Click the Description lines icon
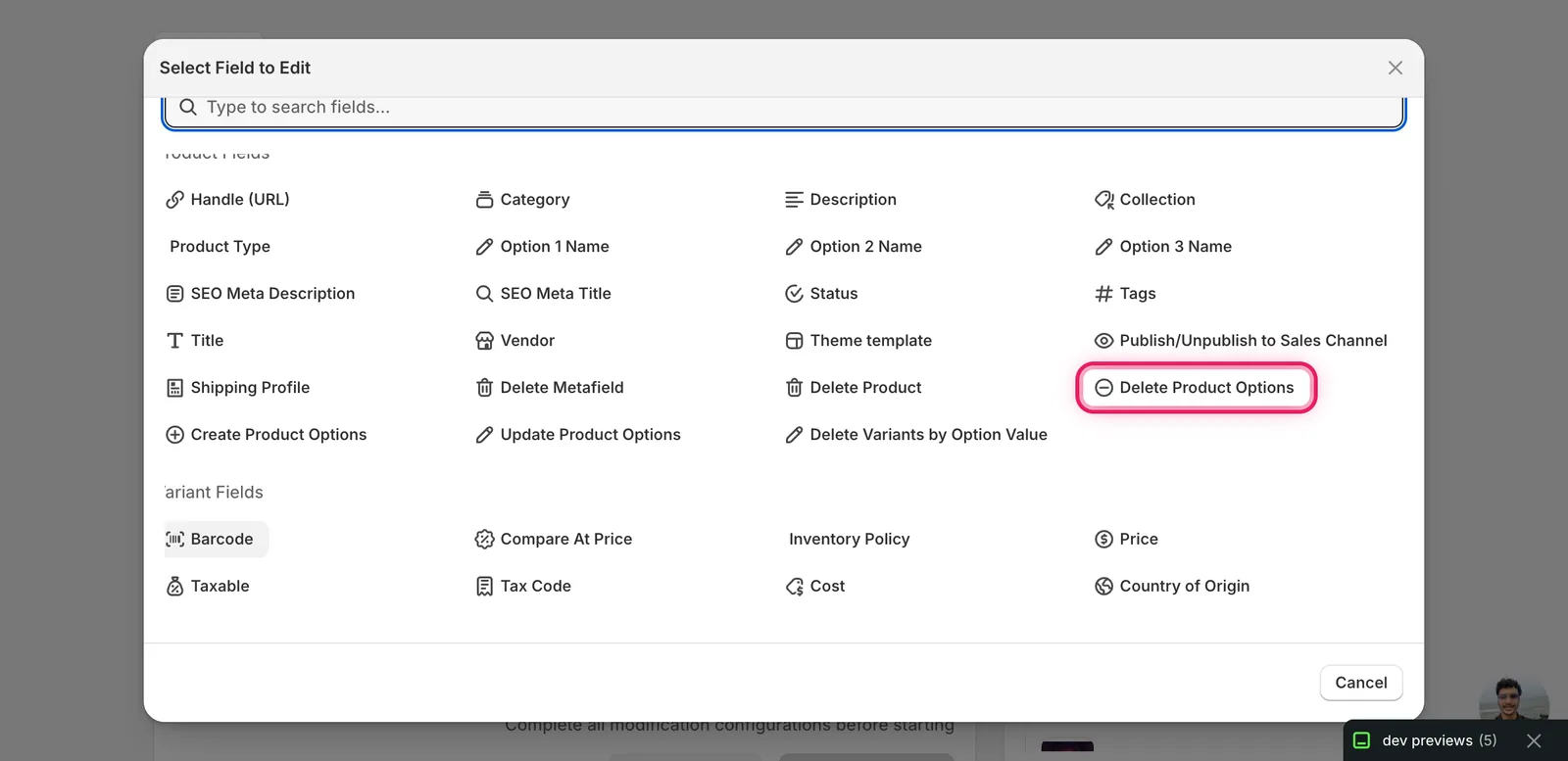This screenshot has width=1568, height=761. click(794, 200)
